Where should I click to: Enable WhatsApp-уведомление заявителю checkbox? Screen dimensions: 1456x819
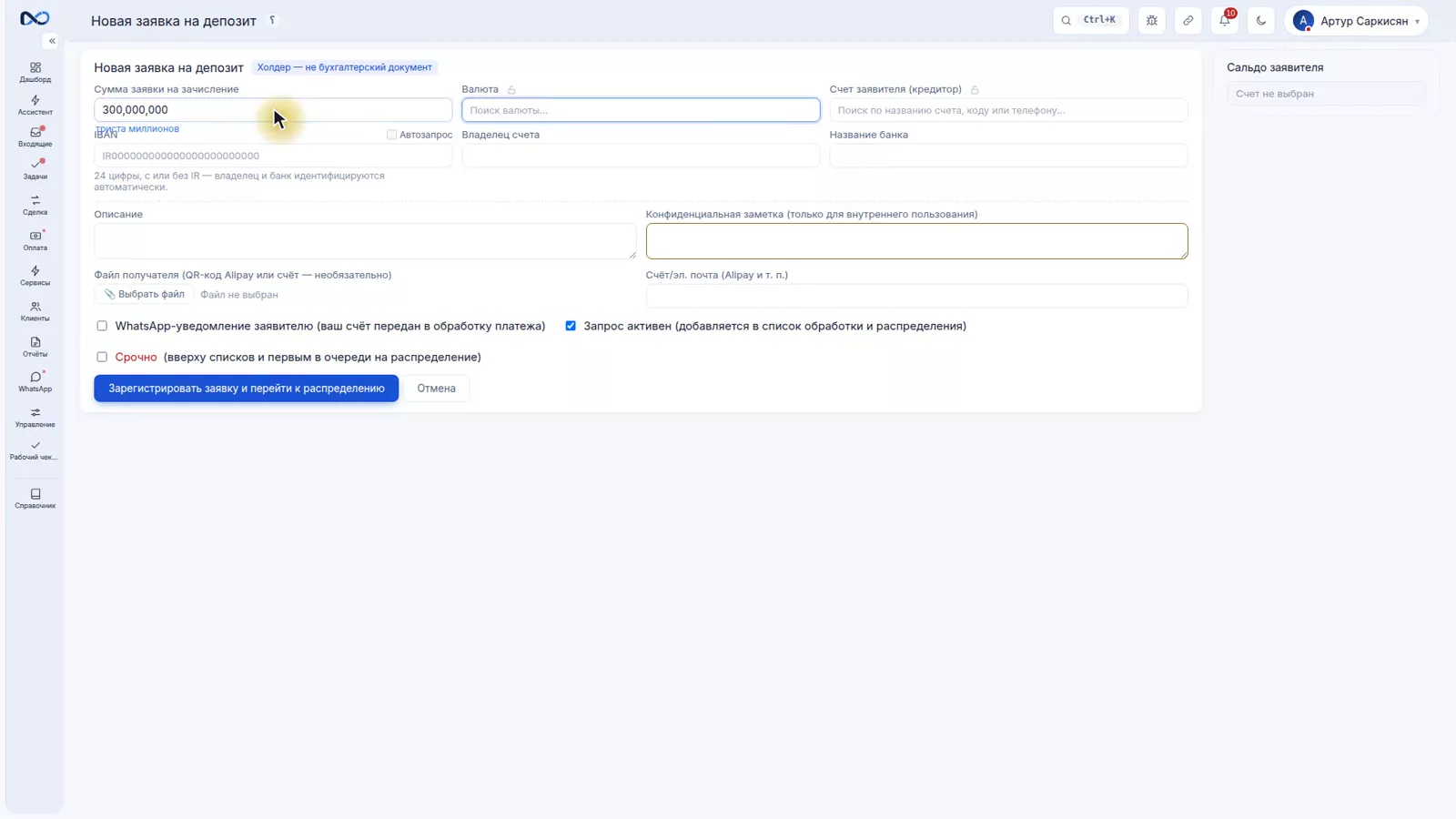(x=102, y=326)
